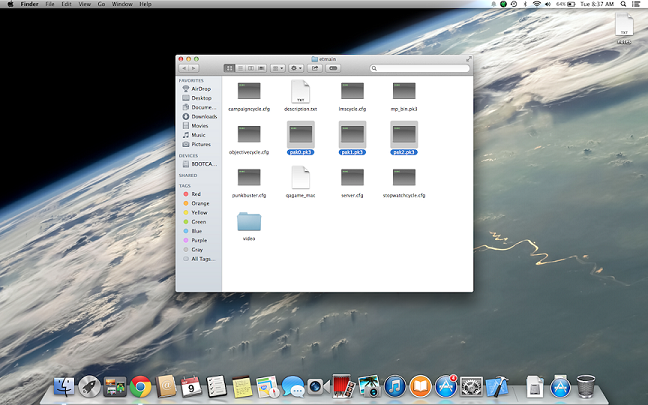Open the Go menu
The image size is (648, 405).
(101, 4)
